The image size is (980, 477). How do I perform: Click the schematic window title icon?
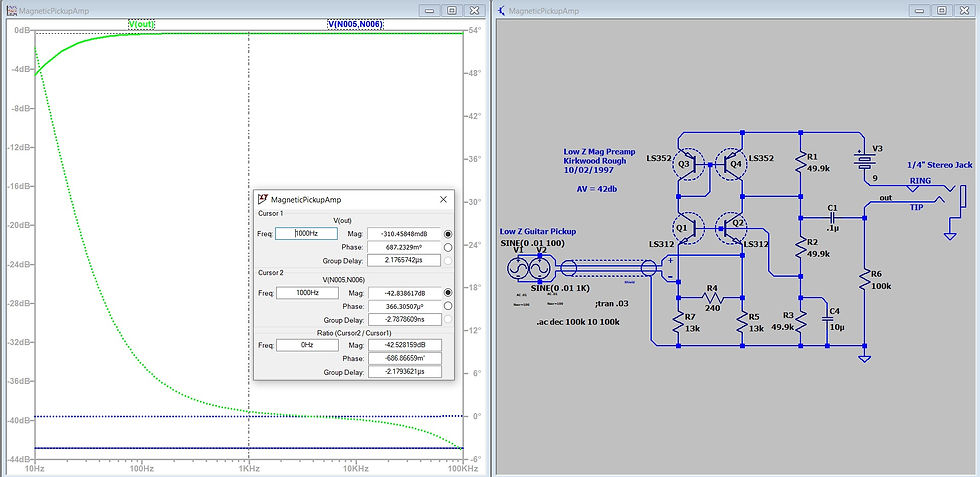(x=502, y=11)
